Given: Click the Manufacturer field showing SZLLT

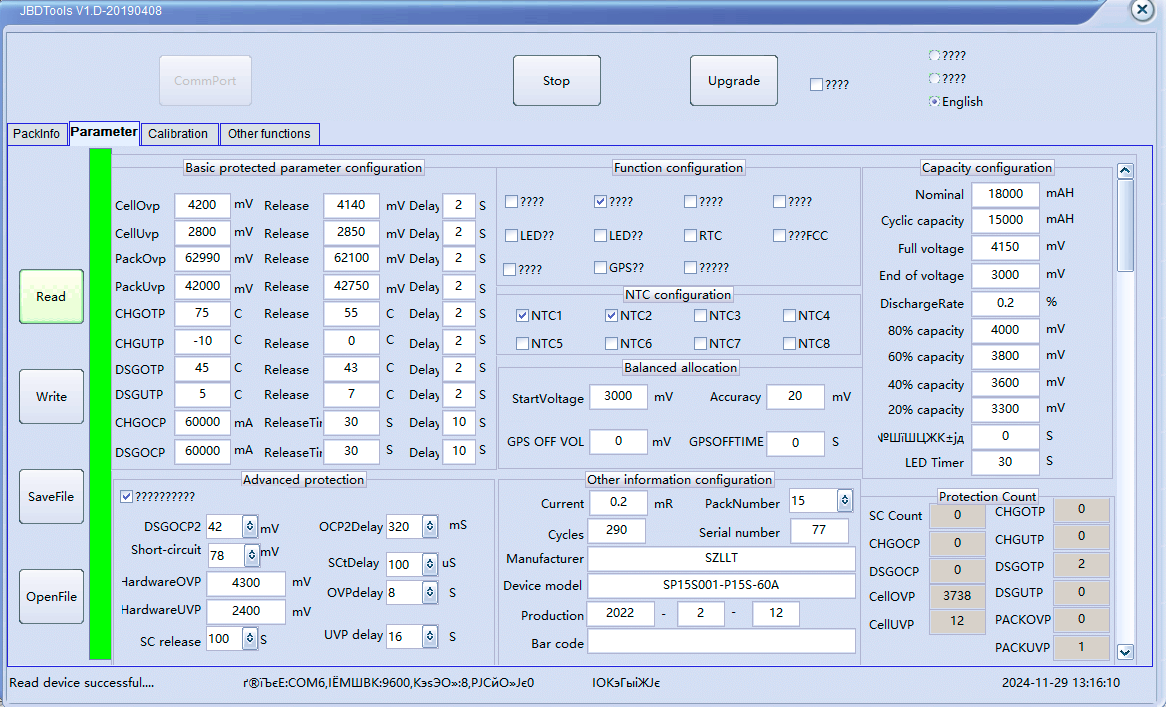Looking at the screenshot, I should click(721, 558).
